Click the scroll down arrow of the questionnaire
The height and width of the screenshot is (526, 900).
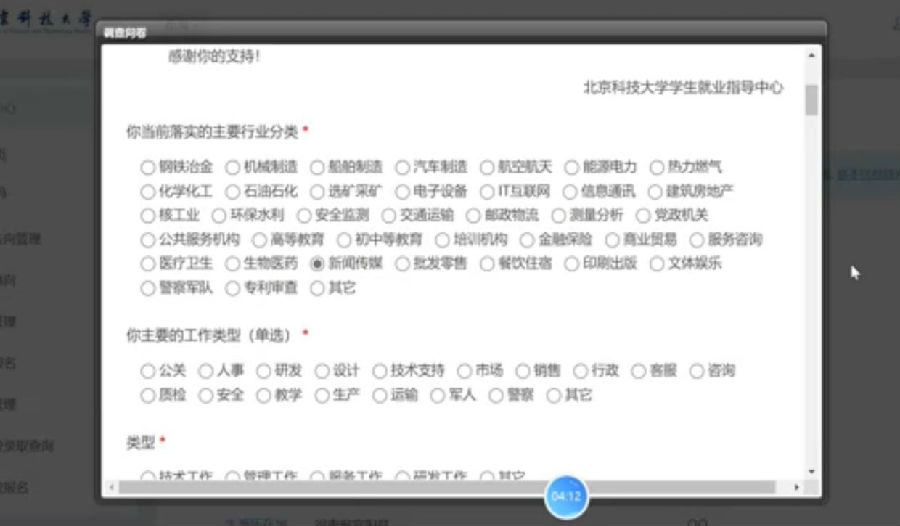tap(812, 472)
